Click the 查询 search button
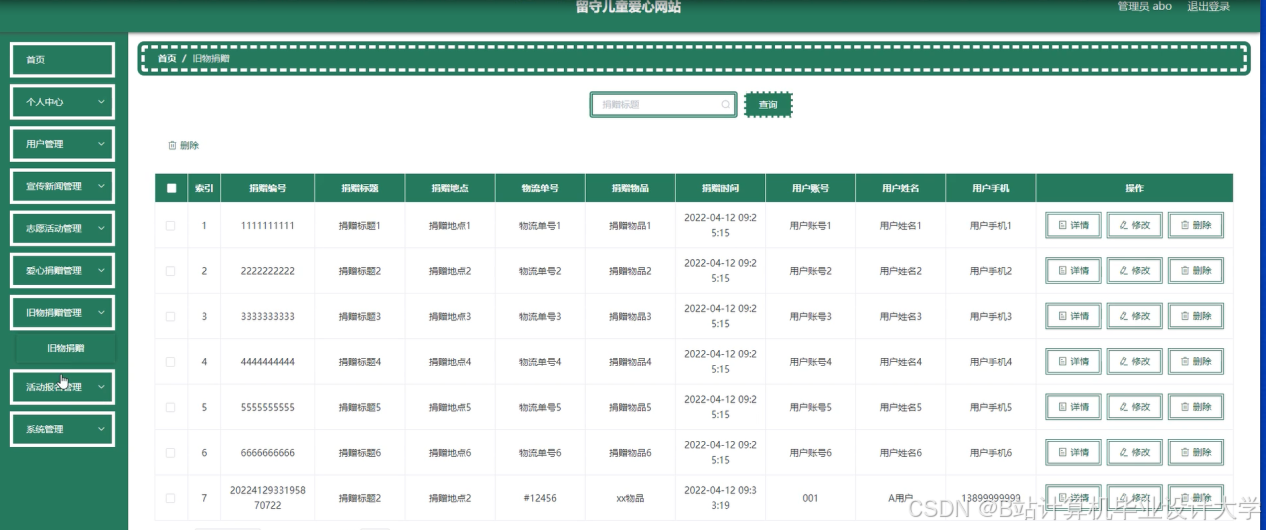Viewport: 1266px width, 530px height. point(768,104)
